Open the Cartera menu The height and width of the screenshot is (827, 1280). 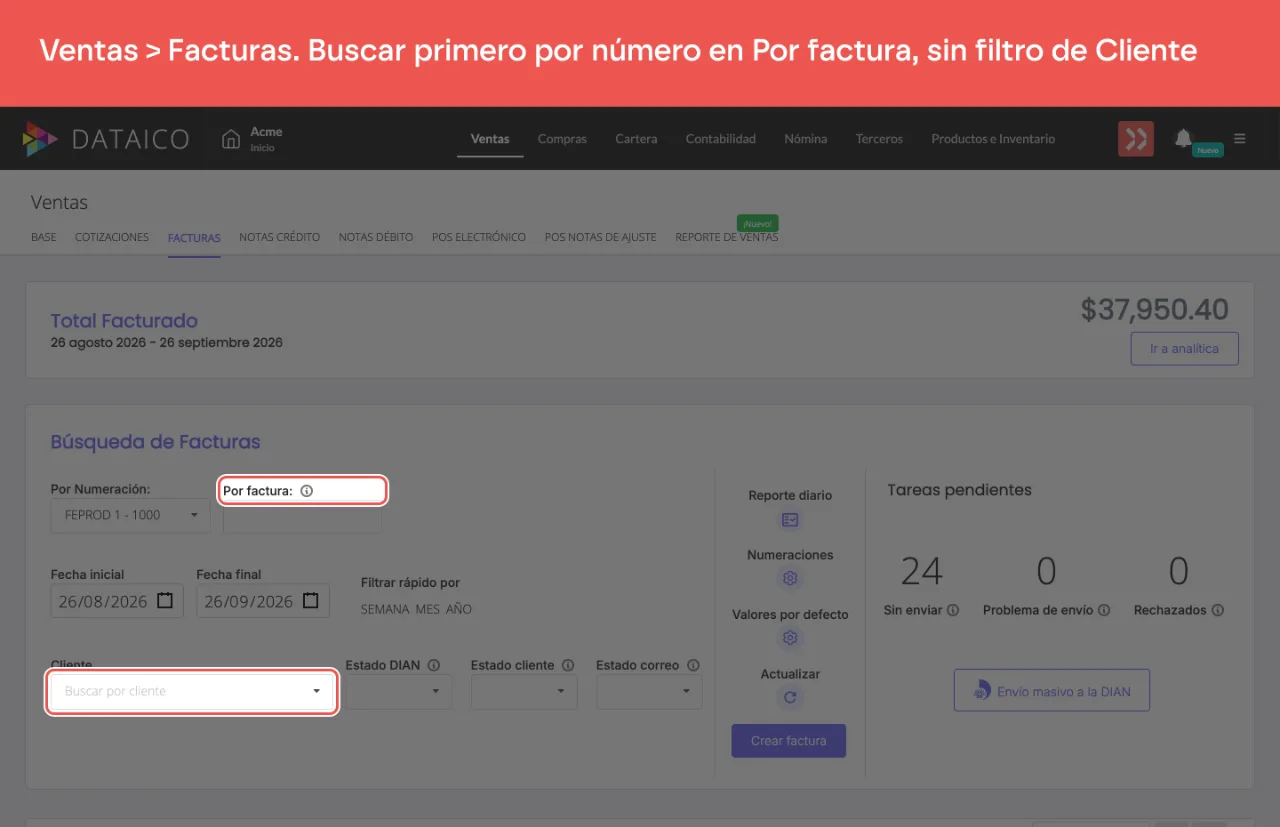(x=636, y=139)
